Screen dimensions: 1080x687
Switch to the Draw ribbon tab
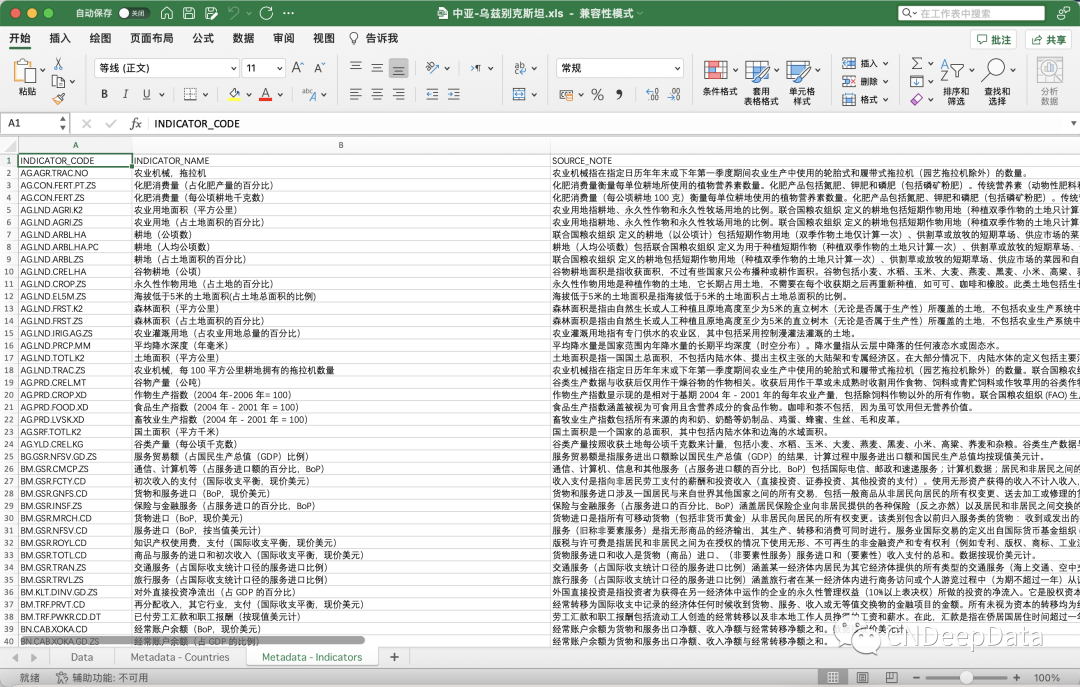pos(101,38)
